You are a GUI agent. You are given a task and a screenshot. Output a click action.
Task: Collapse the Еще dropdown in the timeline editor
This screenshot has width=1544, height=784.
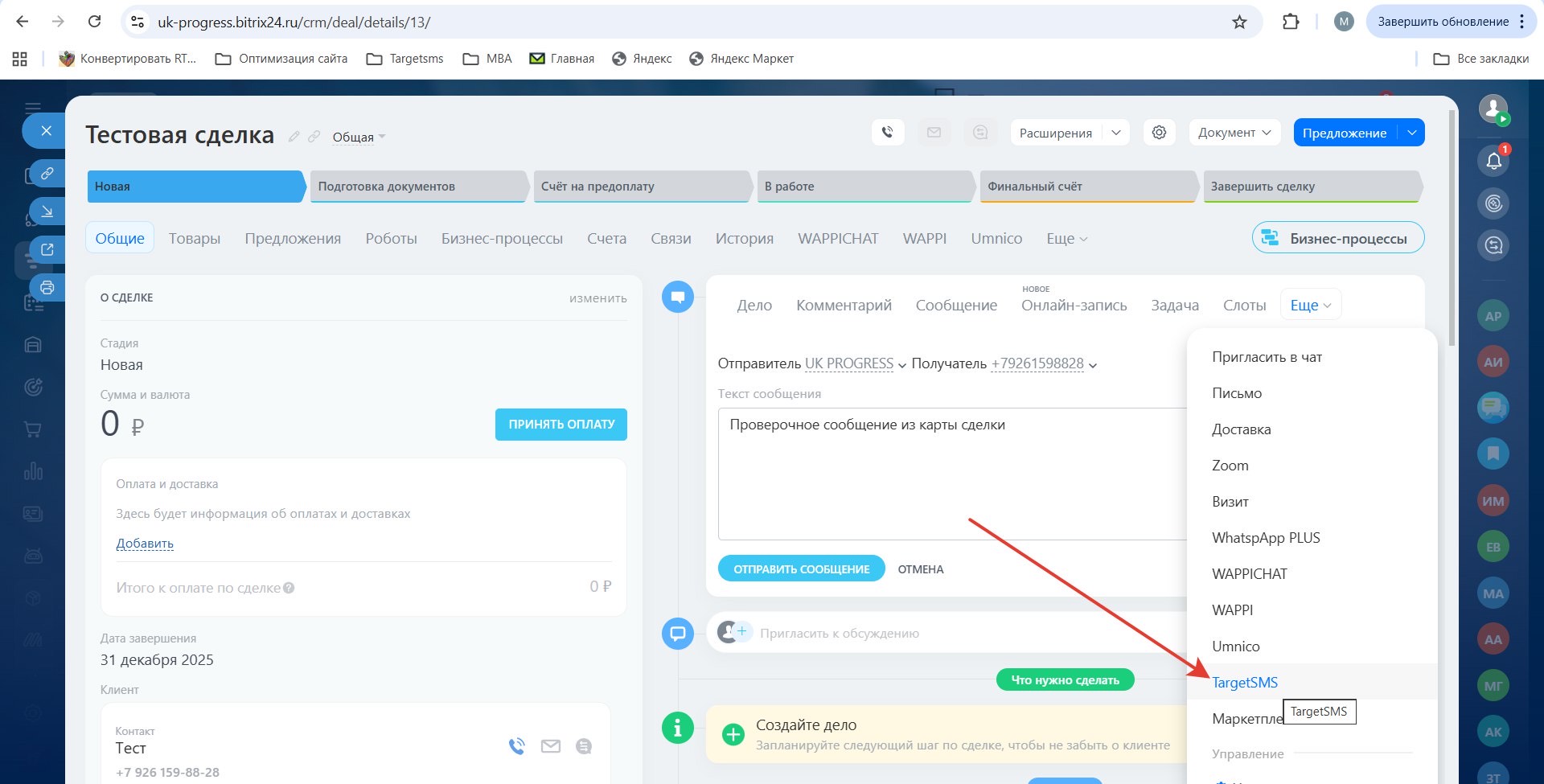(x=1311, y=305)
